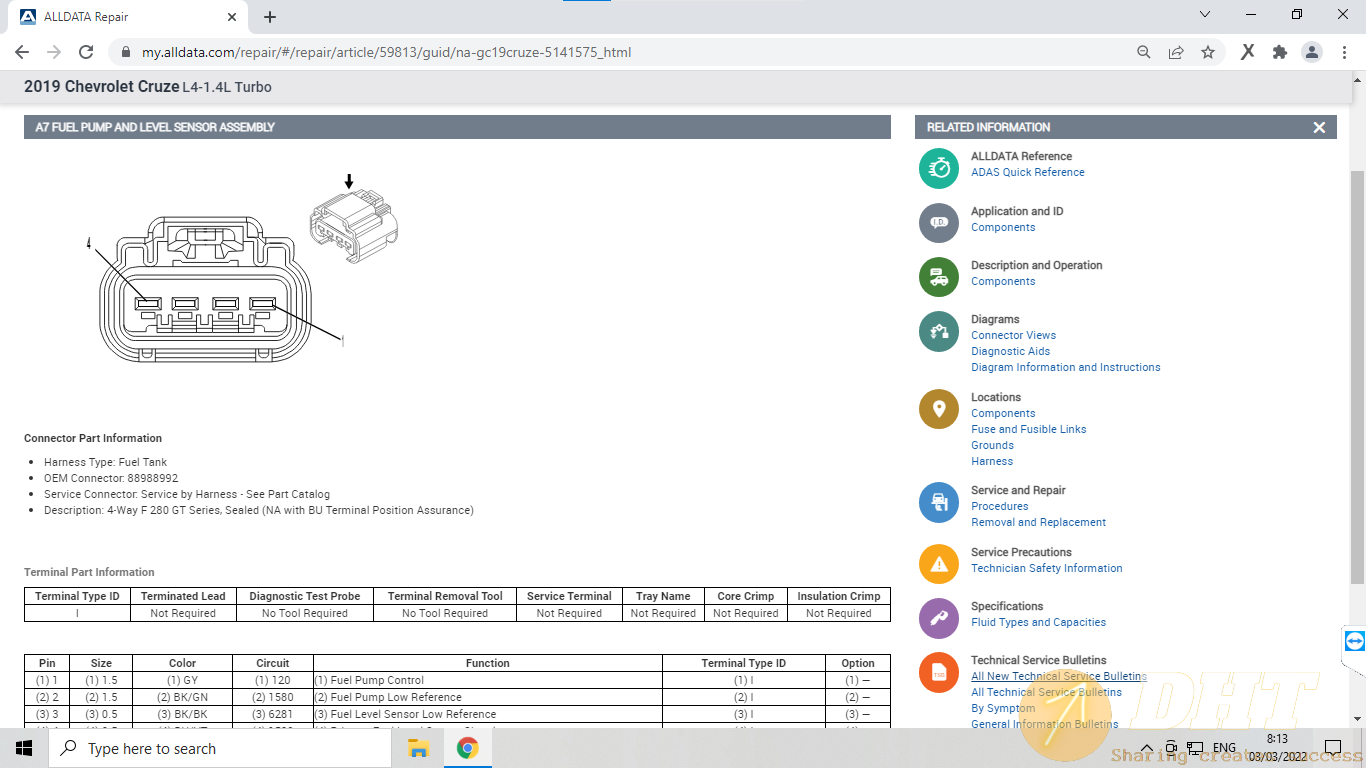Click the taskbar search box
The height and width of the screenshot is (768, 1366).
point(221,748)
